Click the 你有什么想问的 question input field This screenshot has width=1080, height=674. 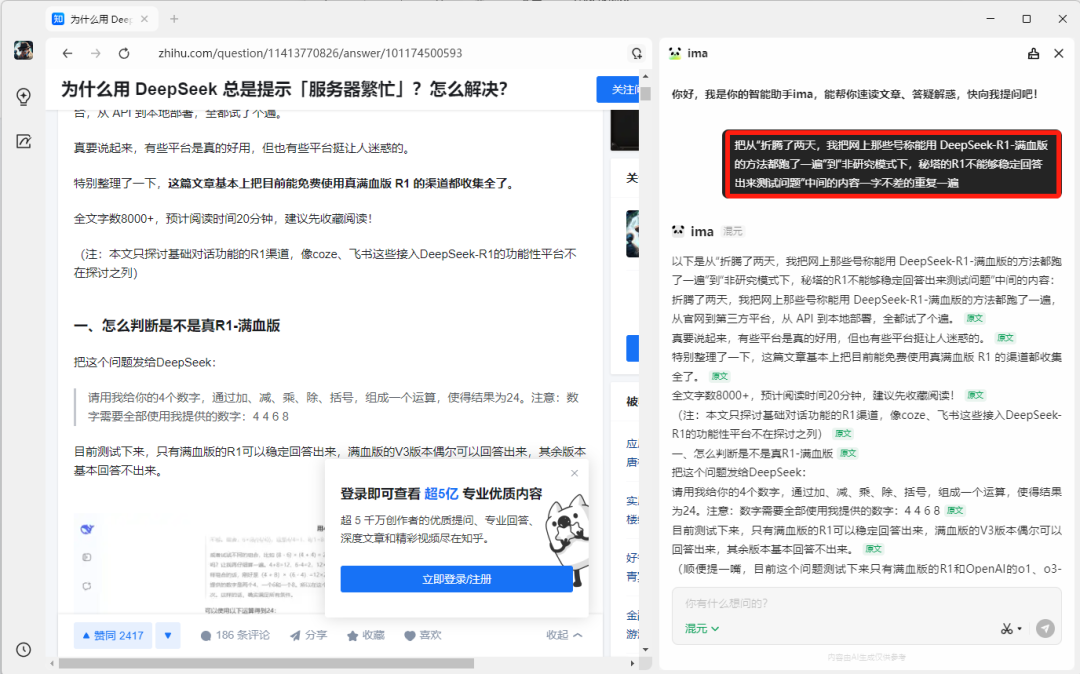click(866, 603)
